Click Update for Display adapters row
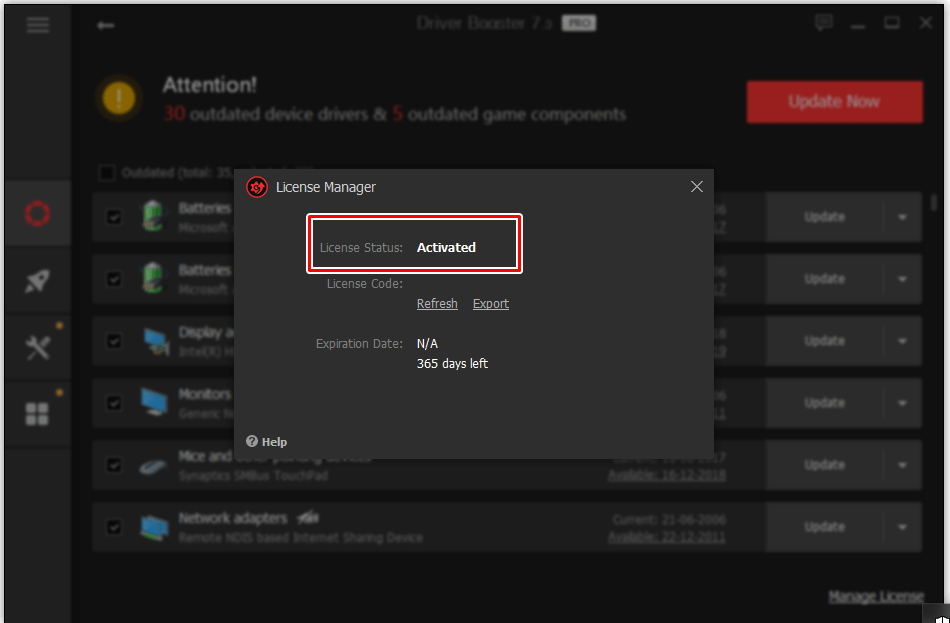This screenshot has height=623, width=950. pyautogui.click(x=824, y=341)
